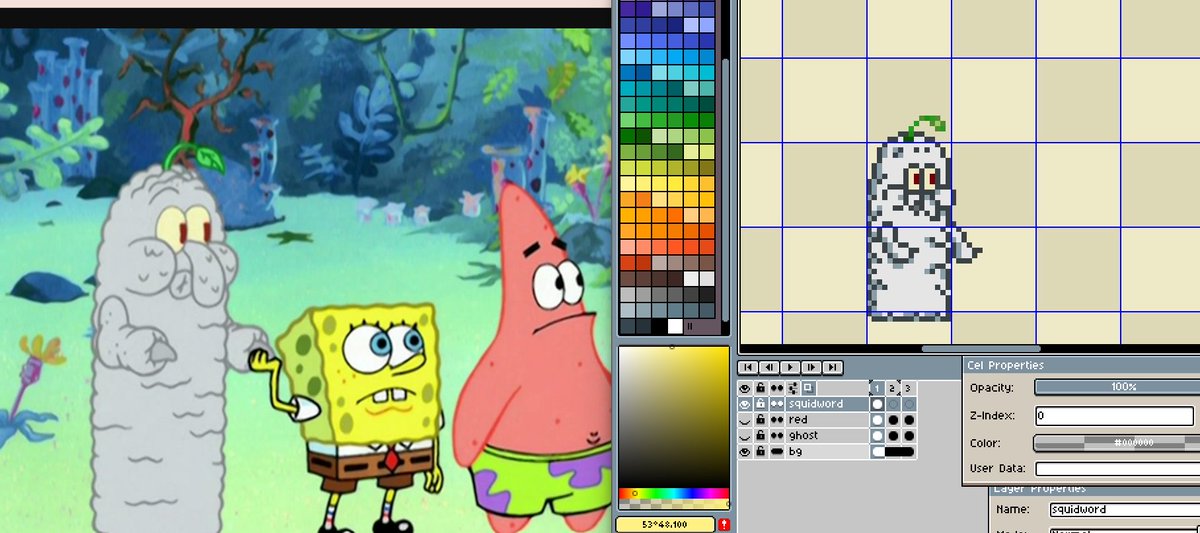Click the foreground color button 53°48.100
Image resolution: width=1200 pixels, height=533 pixels.
tap(665, 524)
